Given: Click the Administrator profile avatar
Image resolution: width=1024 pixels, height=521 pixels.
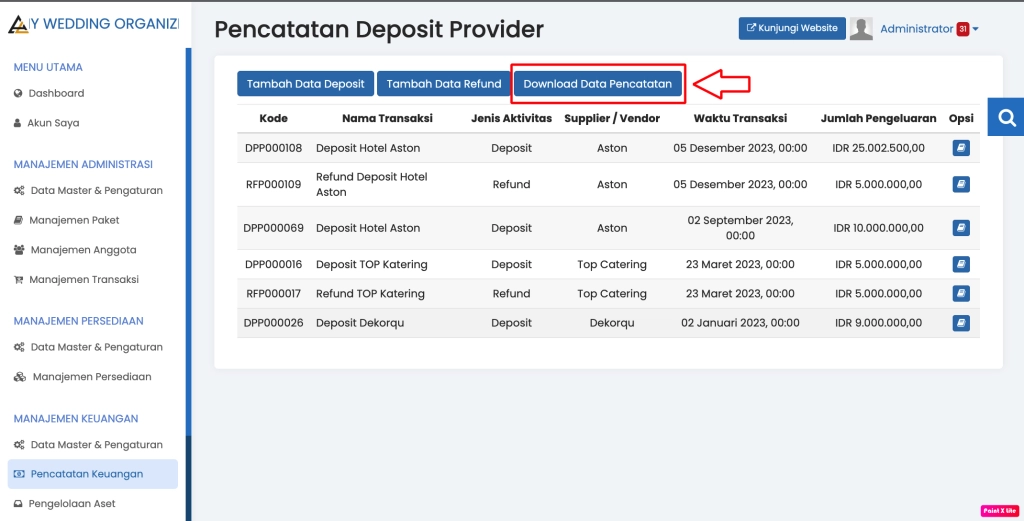Looking at the screenshot, I should point(861,29).
